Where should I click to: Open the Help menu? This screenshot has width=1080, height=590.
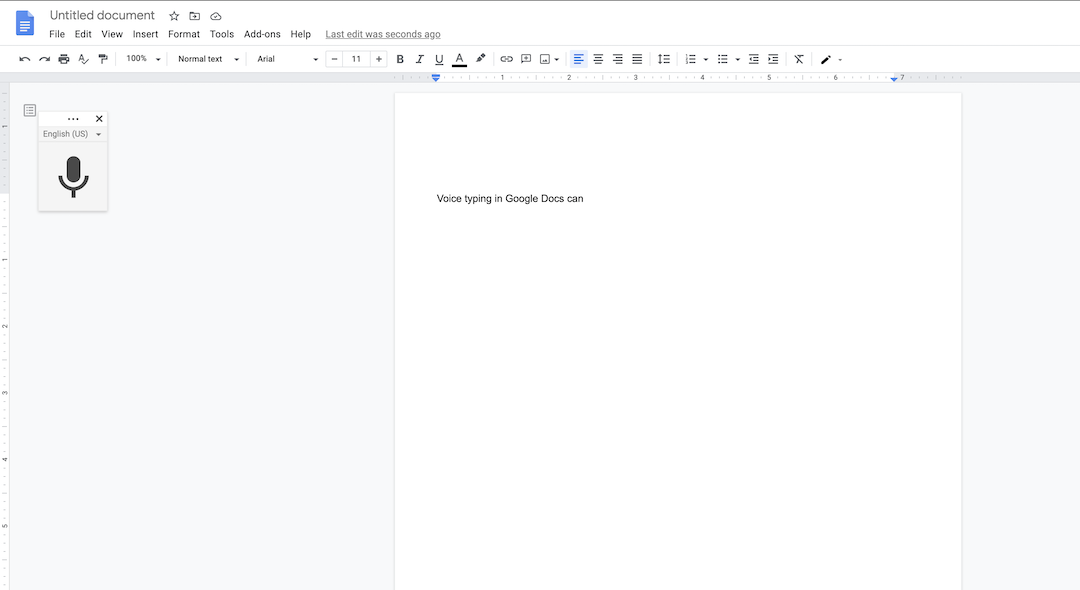tap(300, 34)
